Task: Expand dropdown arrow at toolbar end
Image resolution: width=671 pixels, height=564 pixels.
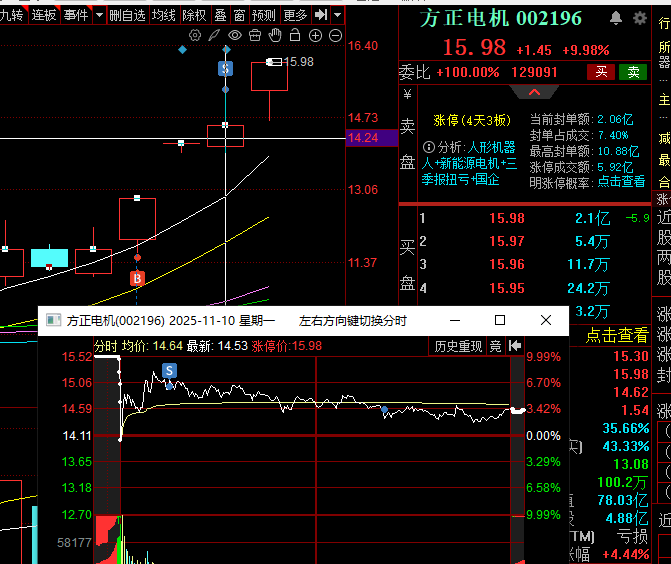Action: click(x=338, y=16)
